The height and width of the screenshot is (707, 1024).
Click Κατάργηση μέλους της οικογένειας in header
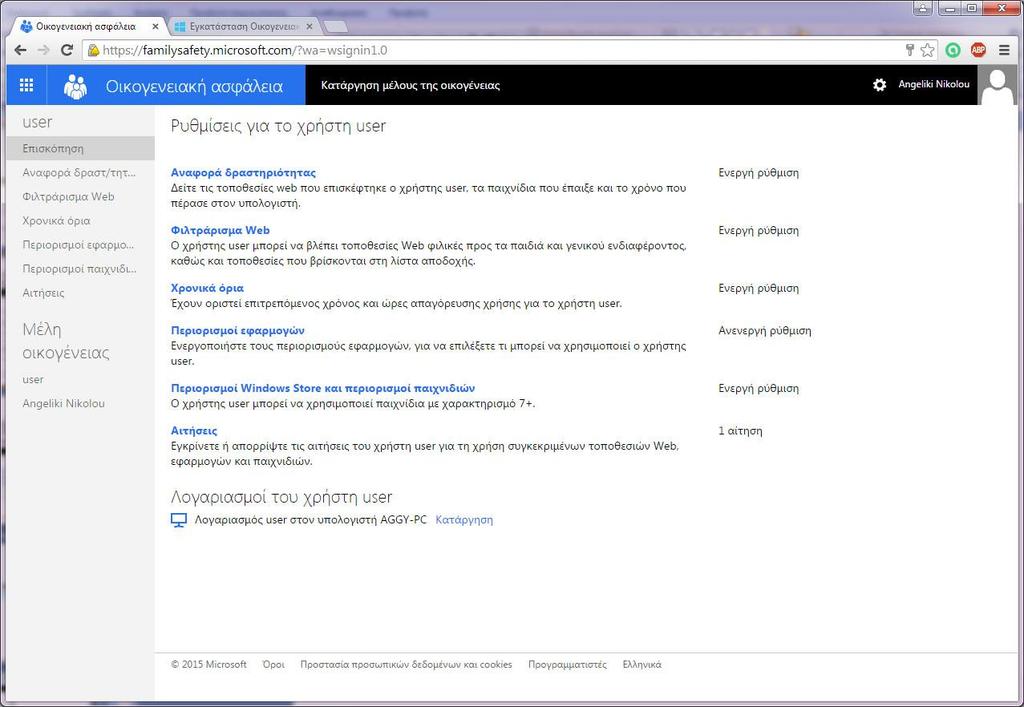click(410, 86)
